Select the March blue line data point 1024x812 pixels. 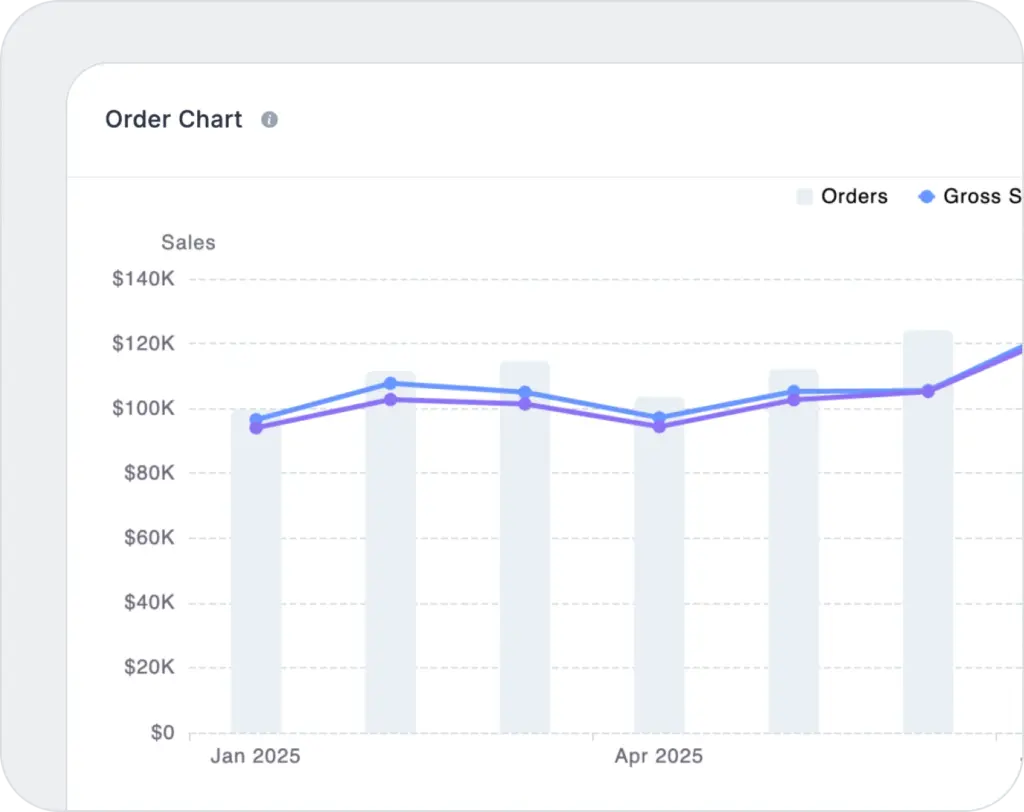pyautogui.click(x=525, y=392)
